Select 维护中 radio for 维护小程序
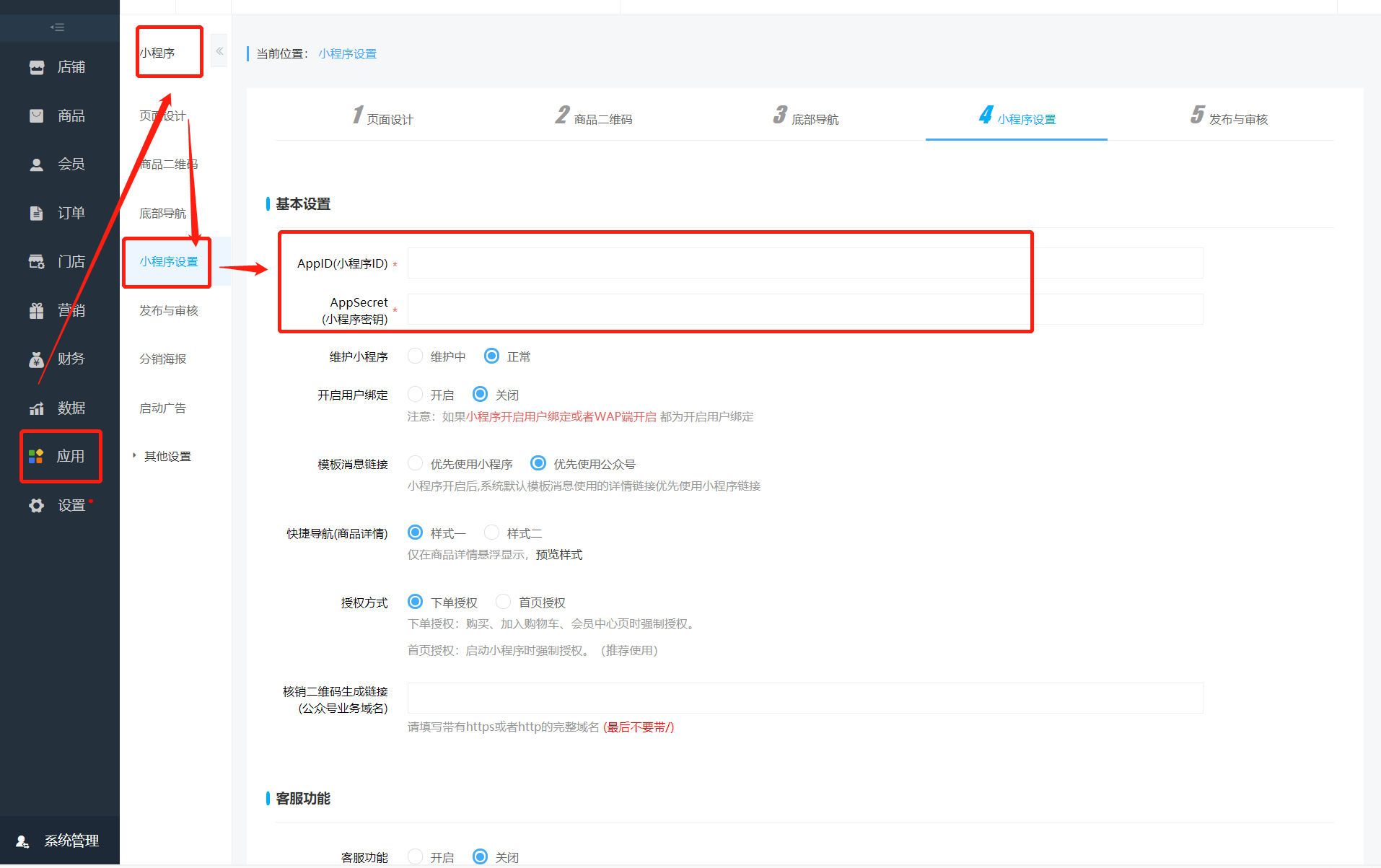The image size is (1381, 868). (416, 356)
